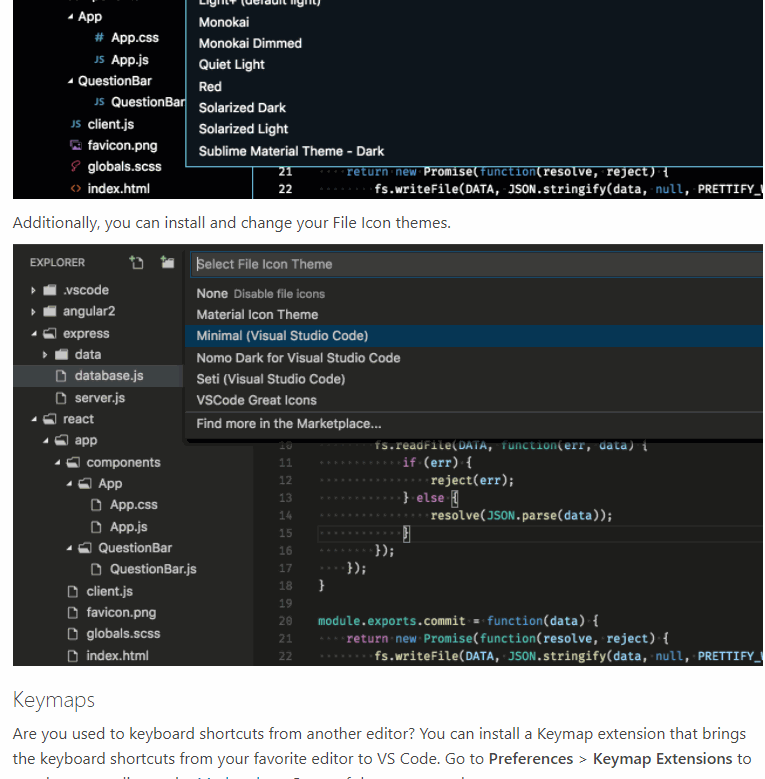Click the EXPLORER panel title
Image resolution: width=765 pixels, height=779 pixels.
click(x=57, y=262)
